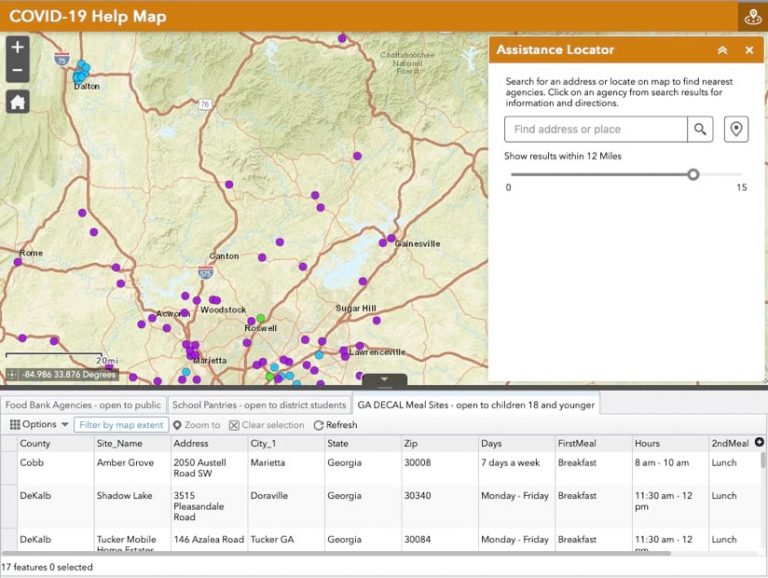Click the horizontal table scrollbar
768x578 pixels.
click(x=336, y=554)
